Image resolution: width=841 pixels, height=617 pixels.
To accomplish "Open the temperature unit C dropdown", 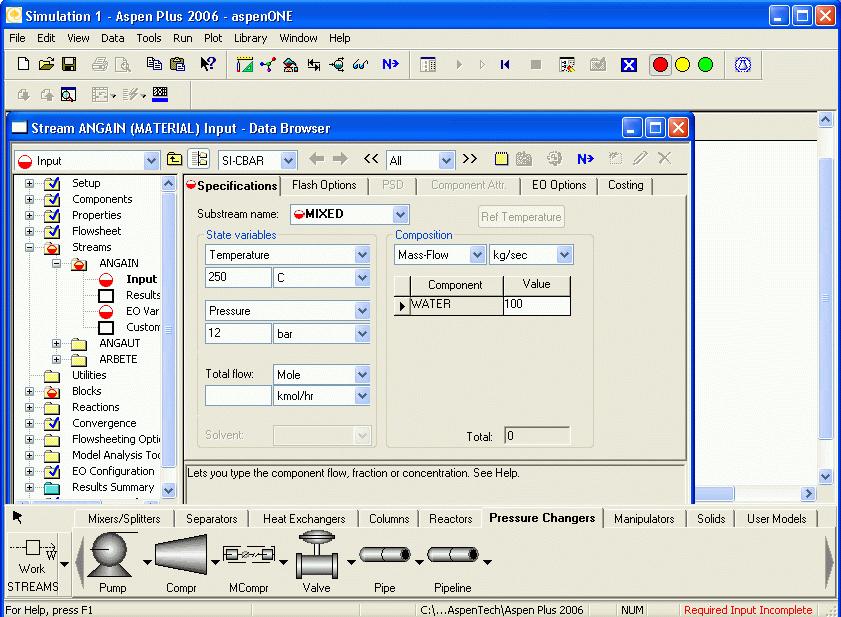I will (362, 277).
